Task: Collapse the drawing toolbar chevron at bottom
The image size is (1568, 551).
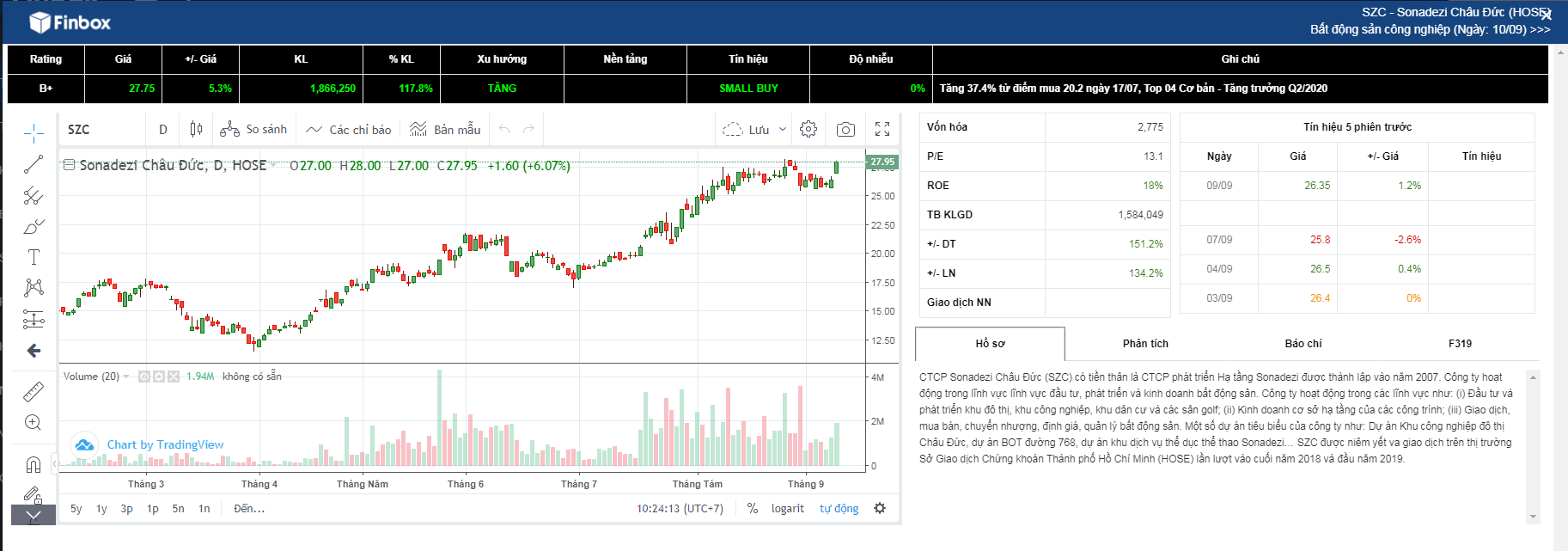Action: [x=34, y=515]
